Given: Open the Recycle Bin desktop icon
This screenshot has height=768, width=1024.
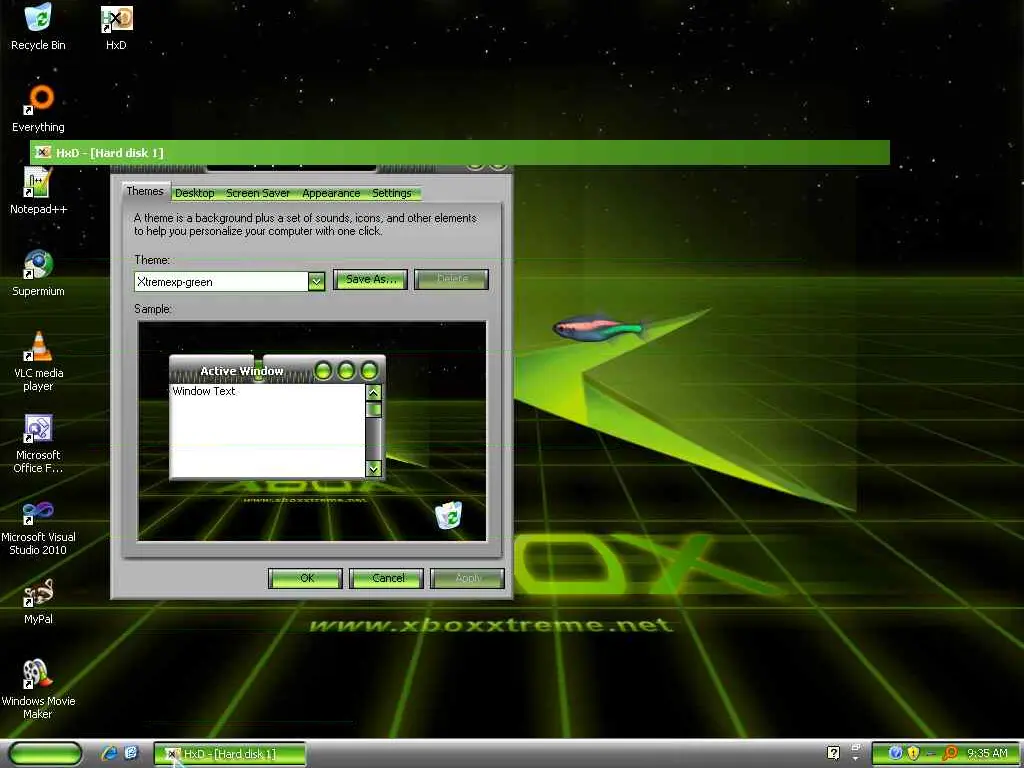Looking at the screenshot, I should point(39,27).
